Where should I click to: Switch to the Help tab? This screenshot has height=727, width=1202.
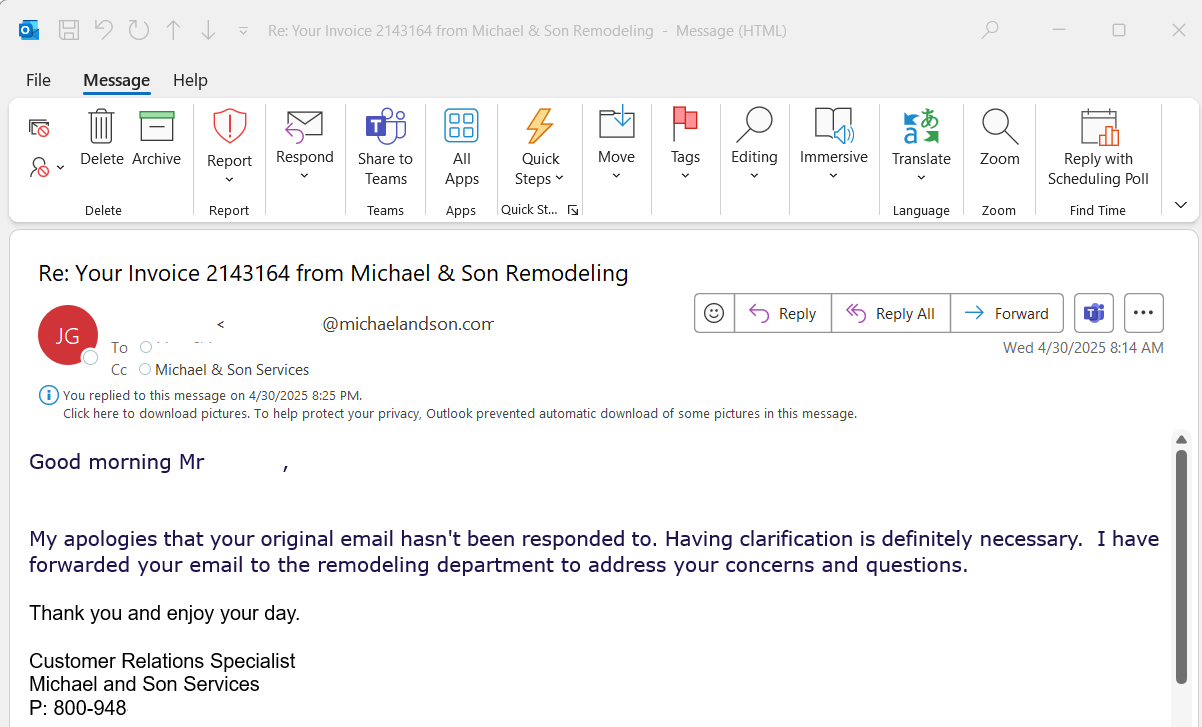click(190, 80)
